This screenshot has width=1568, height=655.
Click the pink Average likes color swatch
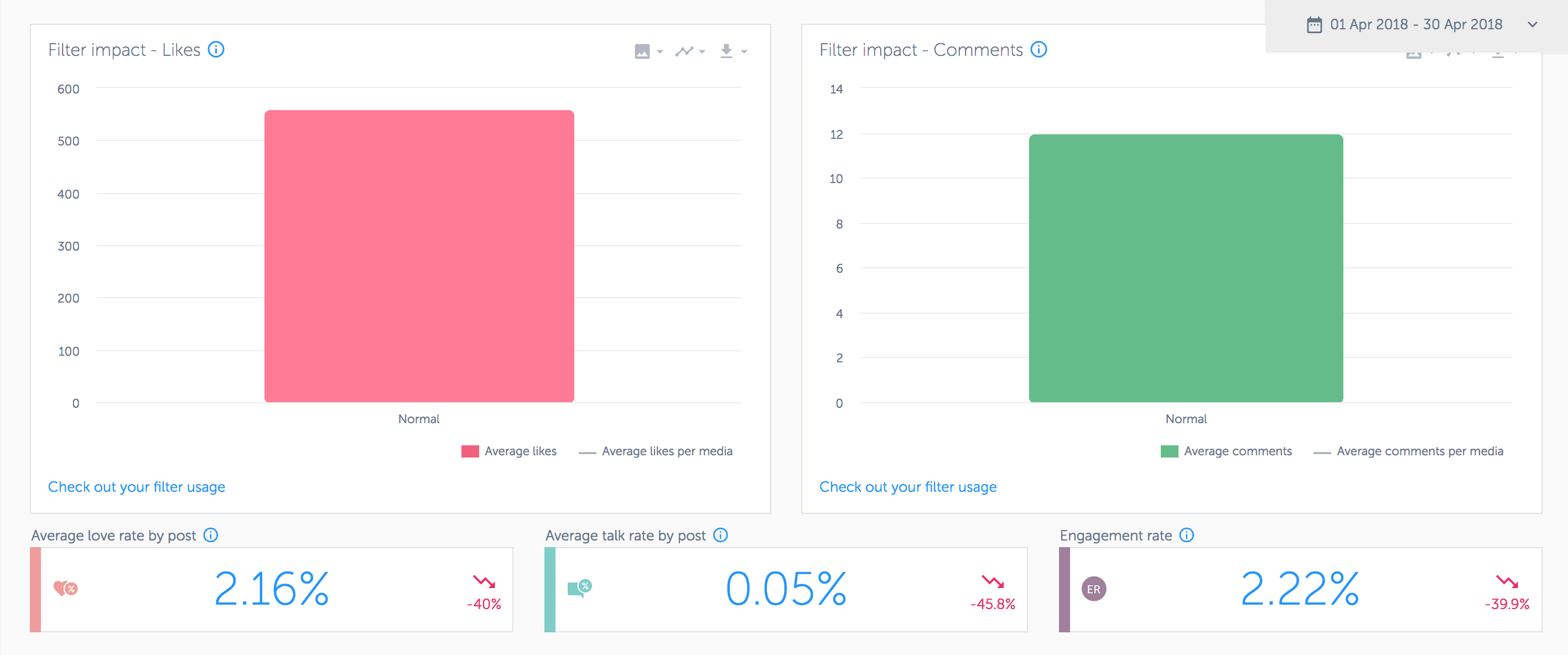(x=470, y=451)
